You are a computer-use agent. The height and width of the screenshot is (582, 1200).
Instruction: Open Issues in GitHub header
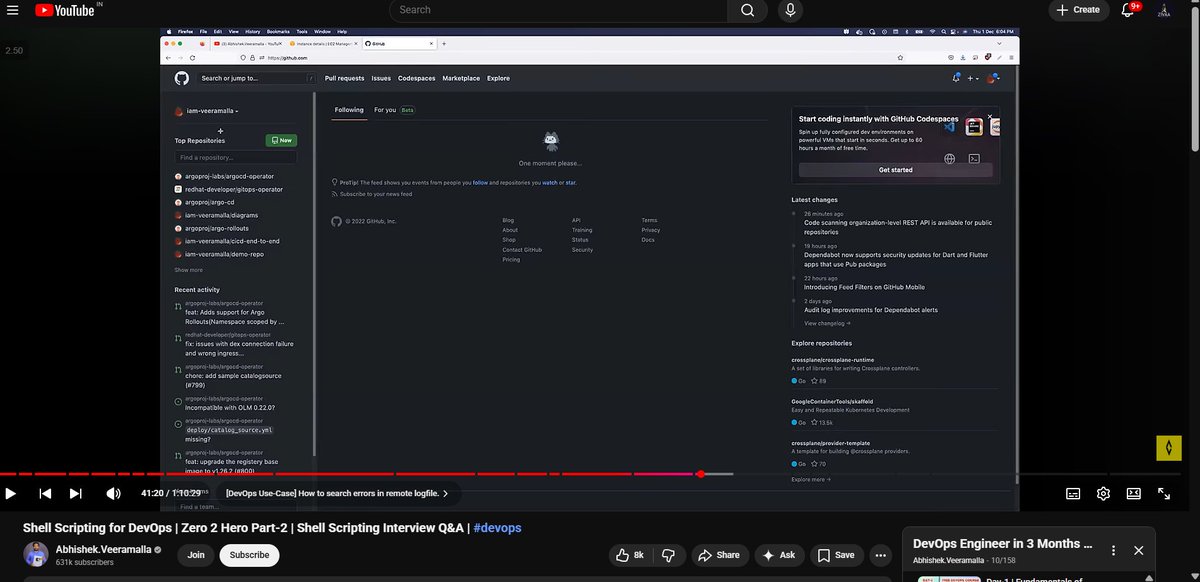tap(381, 78)
